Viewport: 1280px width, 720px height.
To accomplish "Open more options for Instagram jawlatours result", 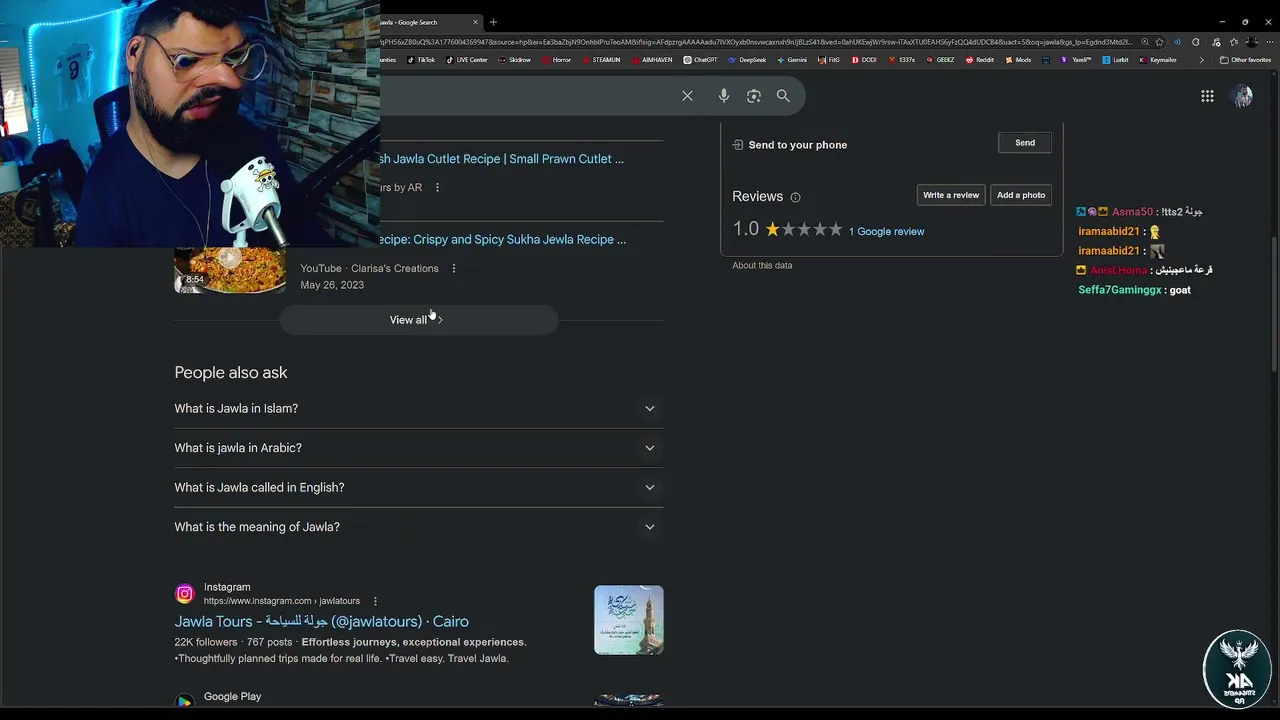I will [x=375, y=601].
